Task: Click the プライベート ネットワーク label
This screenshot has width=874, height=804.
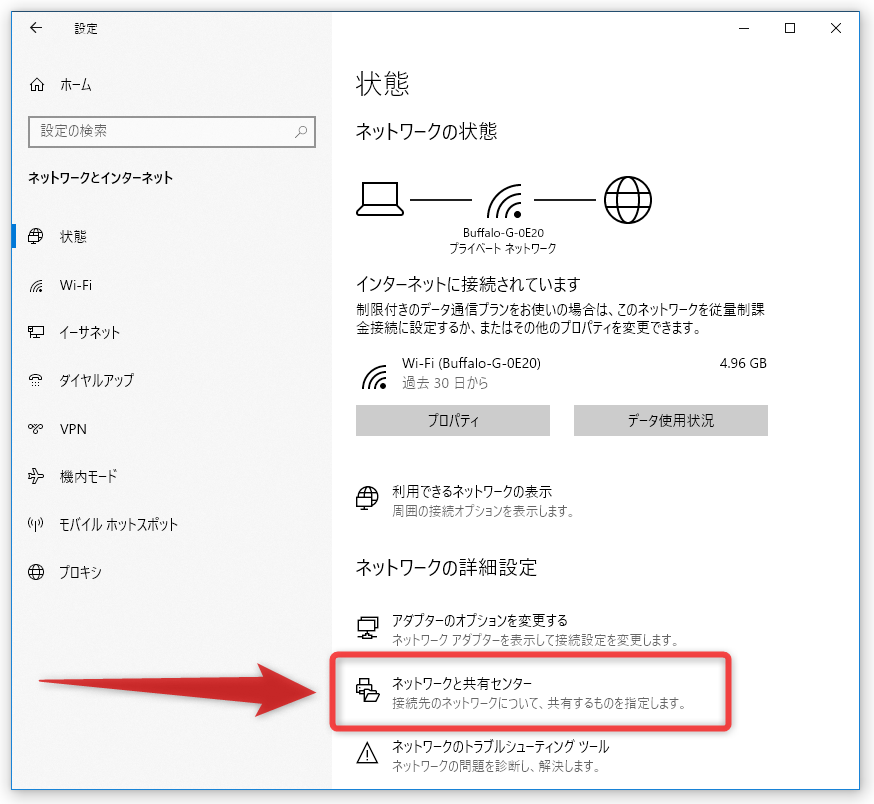Action: coord(503,249)
